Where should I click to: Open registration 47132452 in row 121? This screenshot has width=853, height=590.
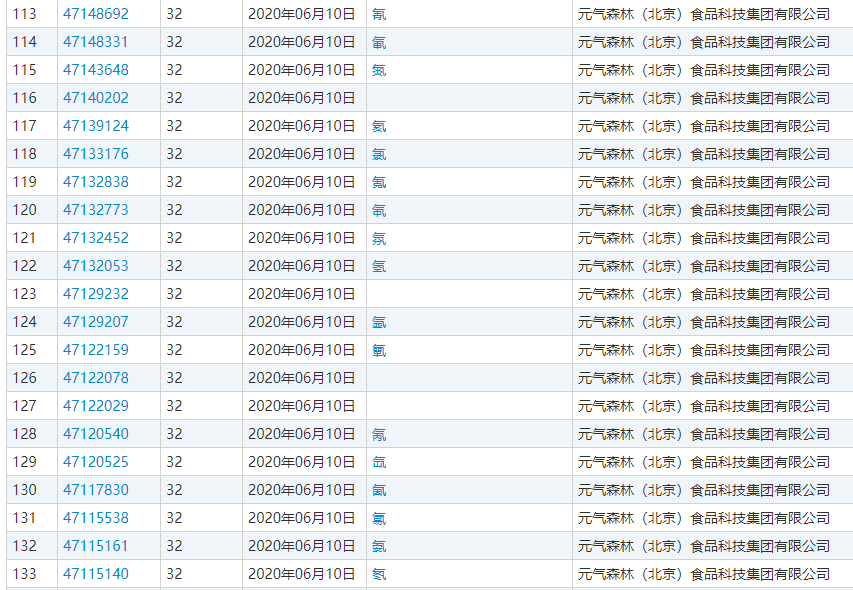click(96, 238)
